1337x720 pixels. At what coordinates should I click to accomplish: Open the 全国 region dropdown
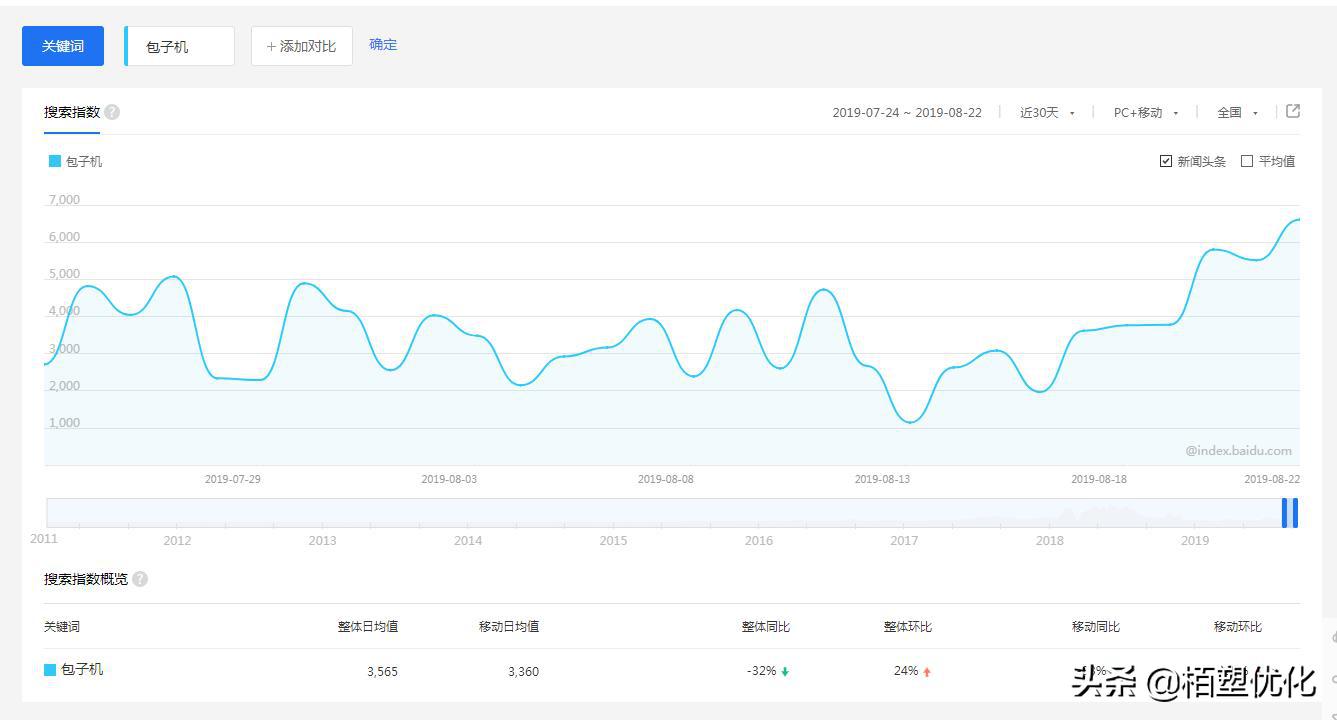coord(1237,113)
